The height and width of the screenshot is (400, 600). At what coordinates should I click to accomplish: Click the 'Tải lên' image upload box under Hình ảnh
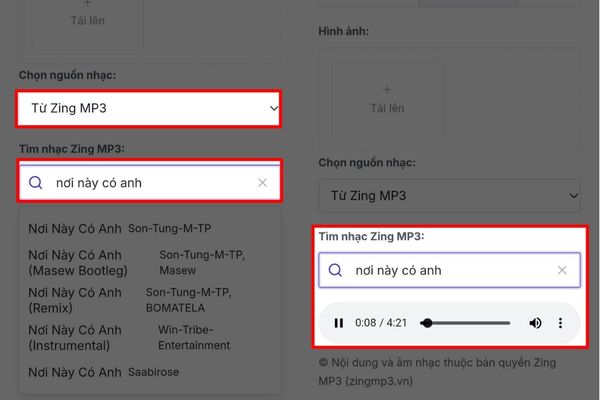tap(387, 100)
